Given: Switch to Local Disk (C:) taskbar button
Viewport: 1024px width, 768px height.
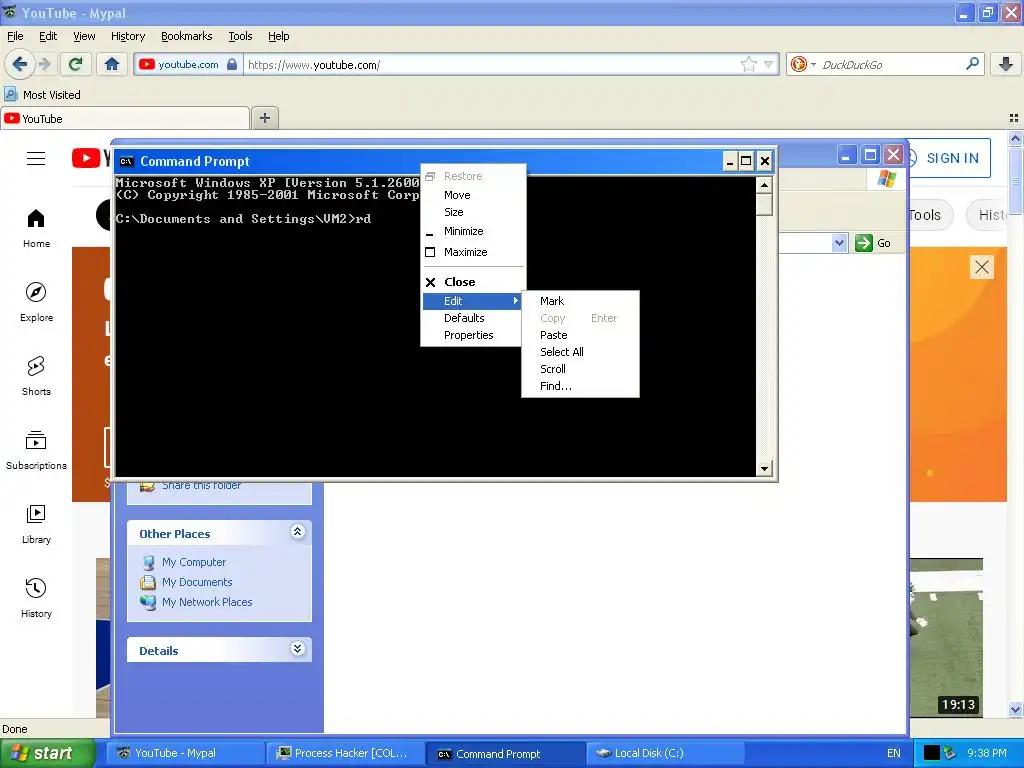Looking at the screenshot, I should coord(665,753).
